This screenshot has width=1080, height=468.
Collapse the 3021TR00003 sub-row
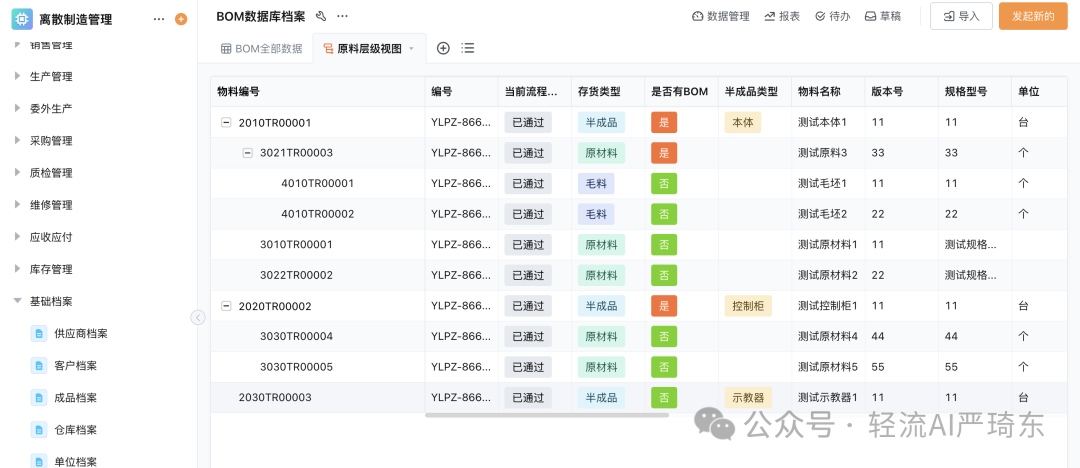click(248, 153)
